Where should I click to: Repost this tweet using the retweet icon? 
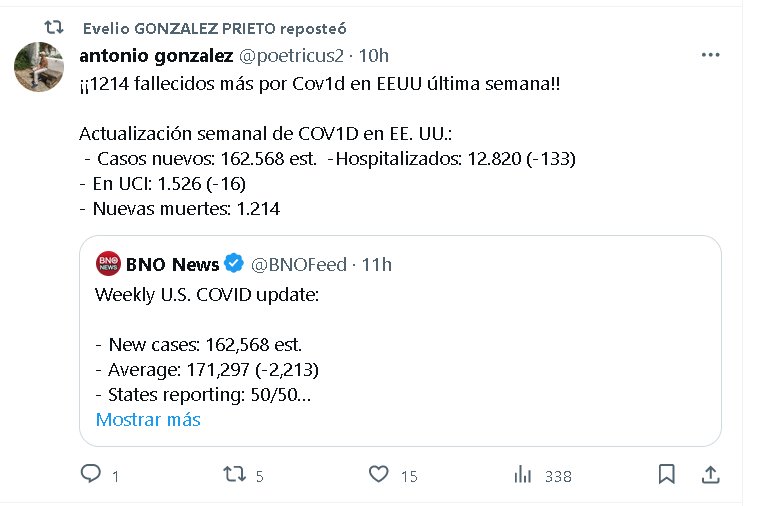[233, 475]
